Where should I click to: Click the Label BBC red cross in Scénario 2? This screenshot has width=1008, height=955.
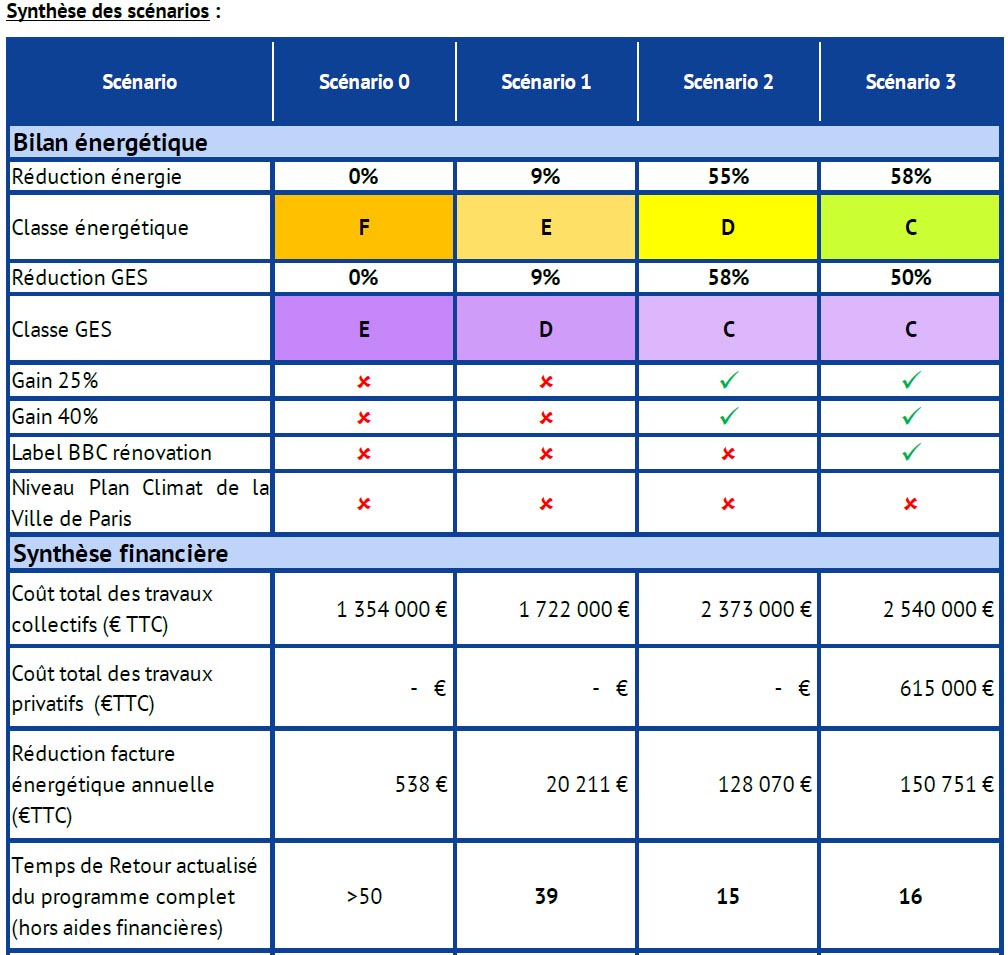(728, 453)
